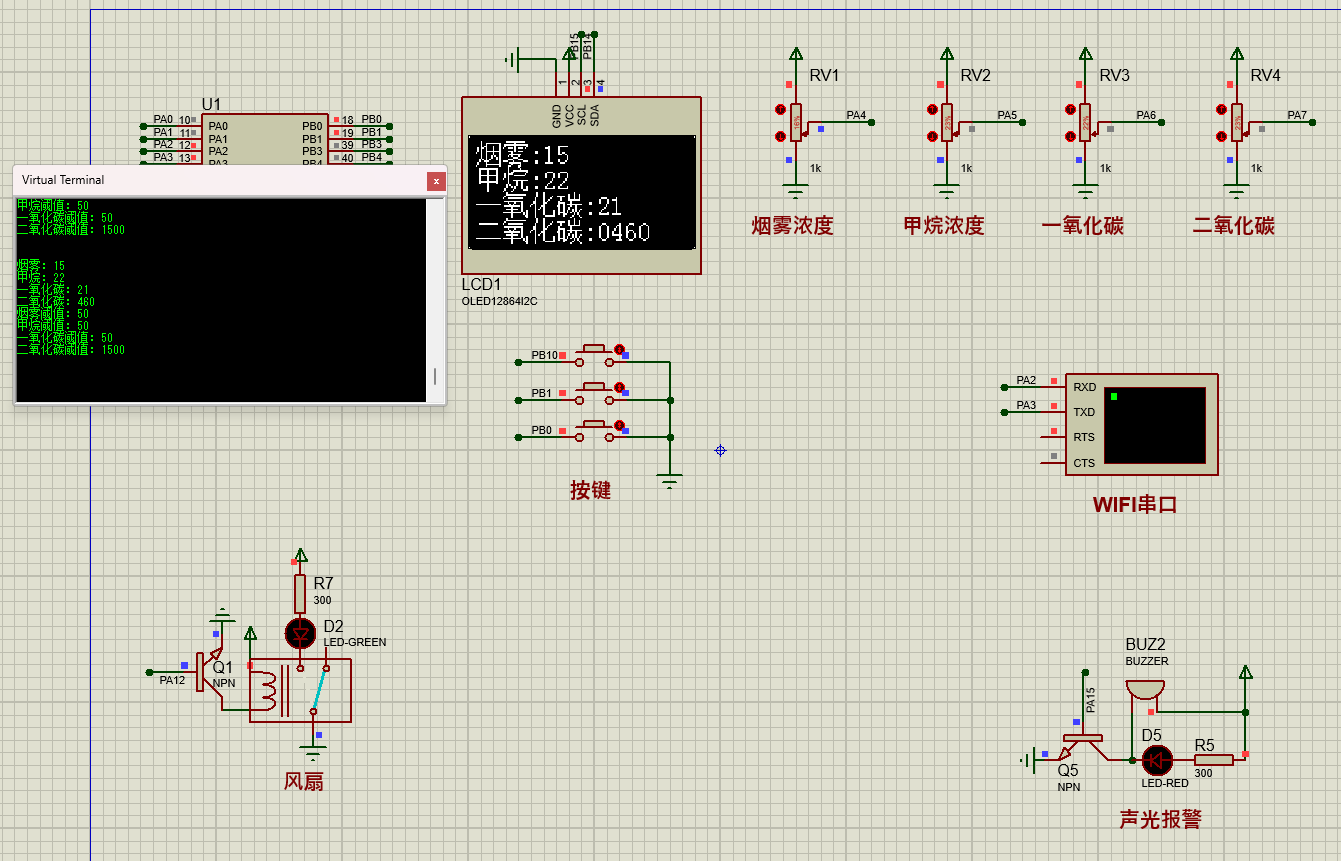Decrease the RV4 carbon dioxide potentiometer
Viewport: 1341px width, 861px height.
[x=1221, y=136]
